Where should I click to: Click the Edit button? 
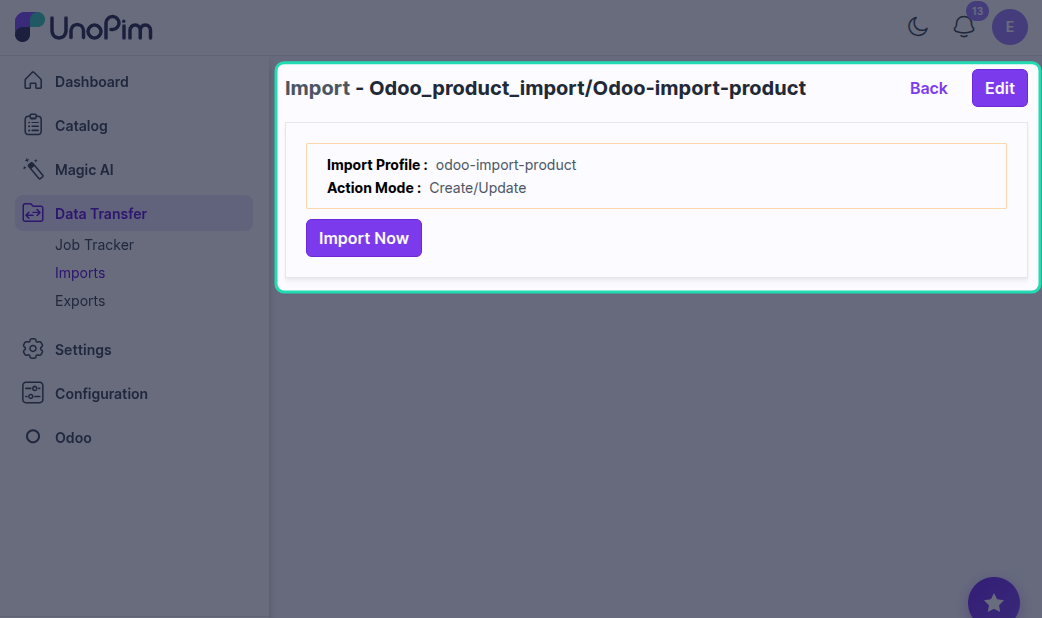click(x=999, y=88)
